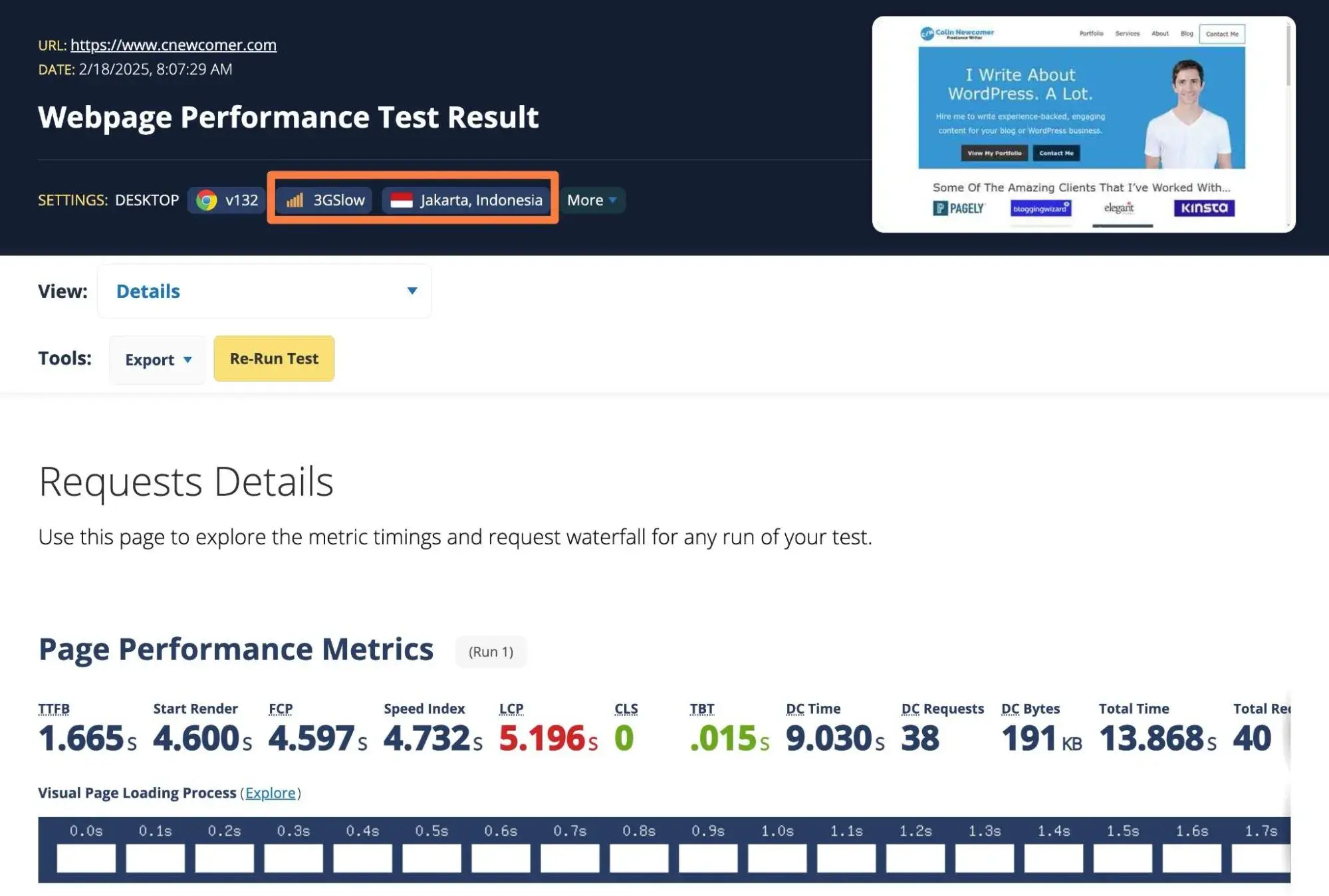Click the Explore link for visual loading
The width and height of the screenshot is (1329, 896).
[270, 793]
